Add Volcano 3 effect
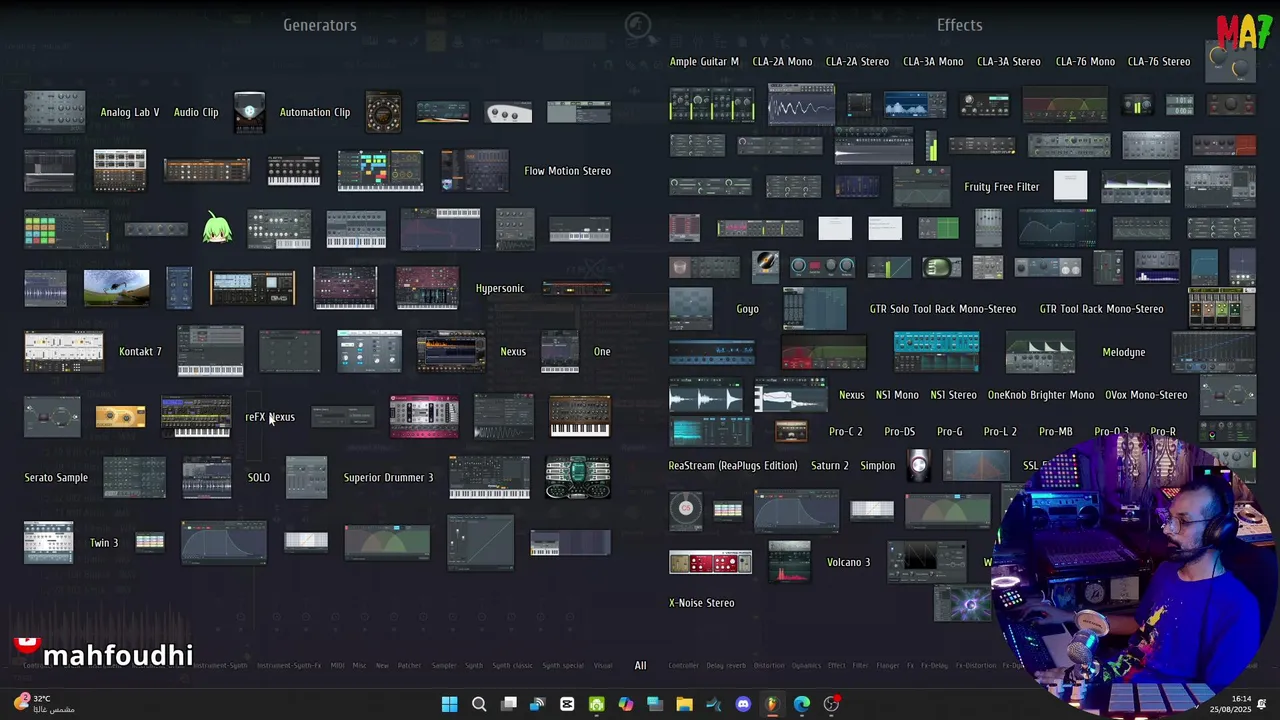The image size is (1280, 720). click(849, 562)
